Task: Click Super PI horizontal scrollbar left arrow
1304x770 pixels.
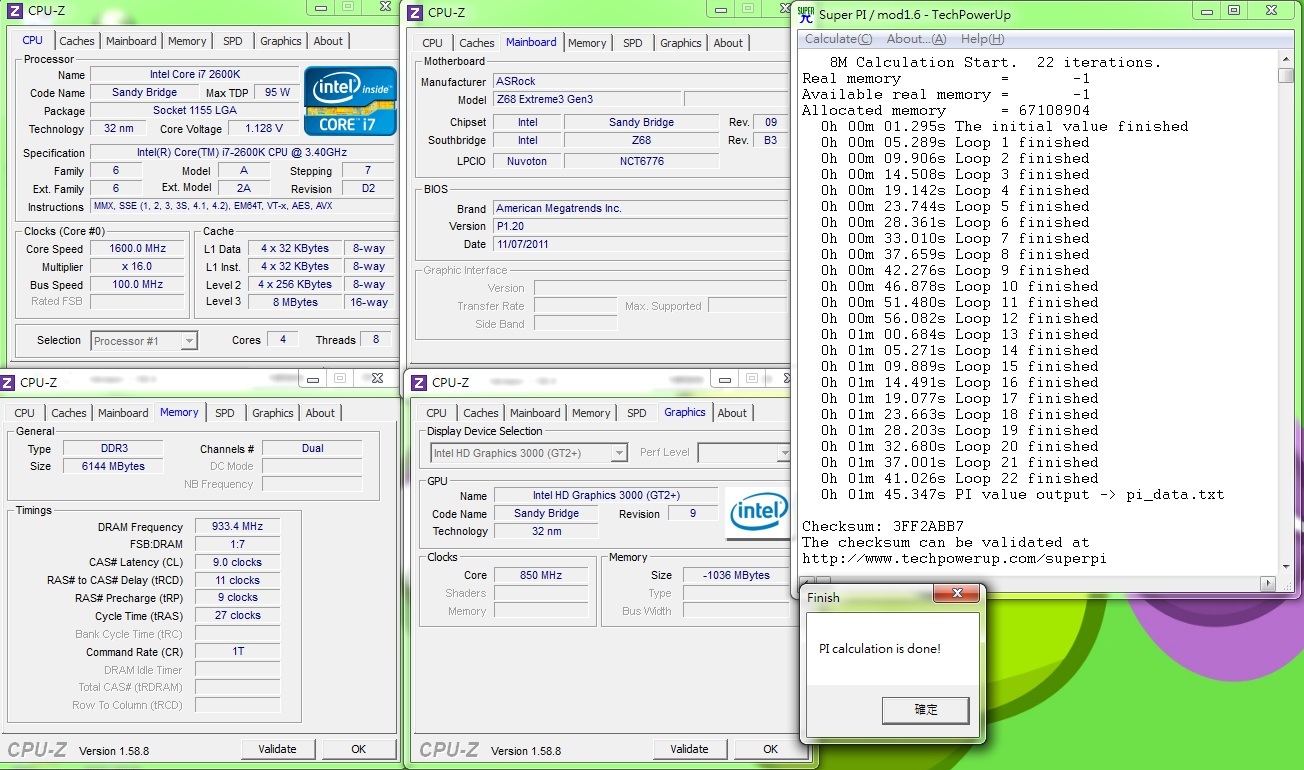Action: point(807,582)
